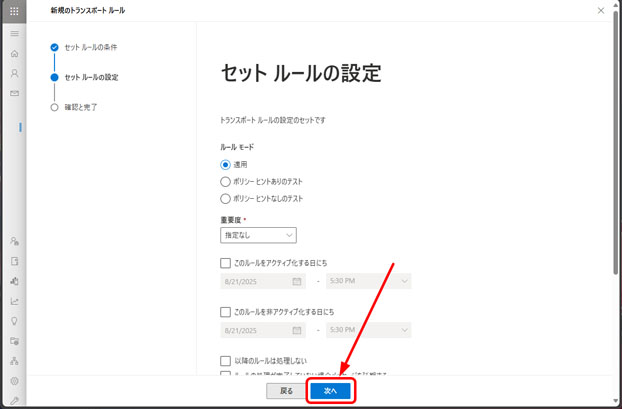Go to Home in the sidebar
The image size is (622, 409).
14,53
